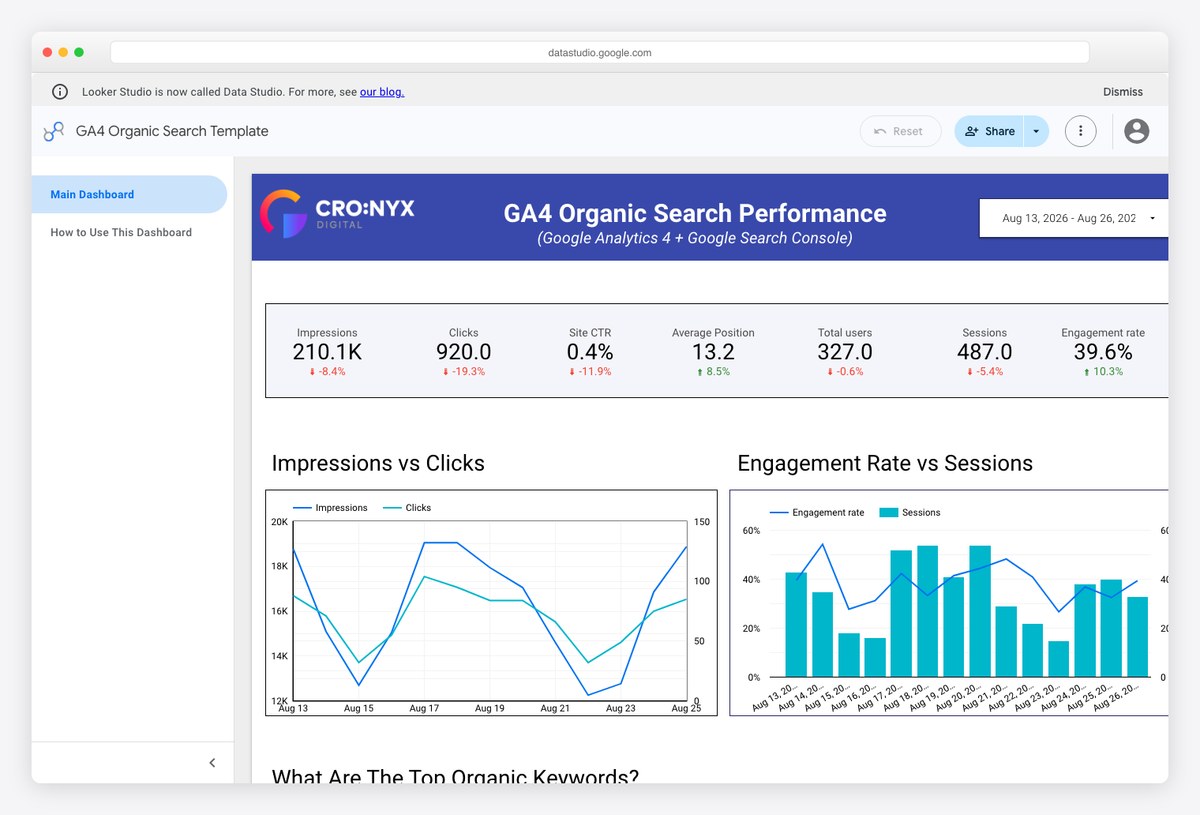This screenshot has width=1200, height=815.
Task: Click the datastudio.google.com address bar
Action: point(600,52)
